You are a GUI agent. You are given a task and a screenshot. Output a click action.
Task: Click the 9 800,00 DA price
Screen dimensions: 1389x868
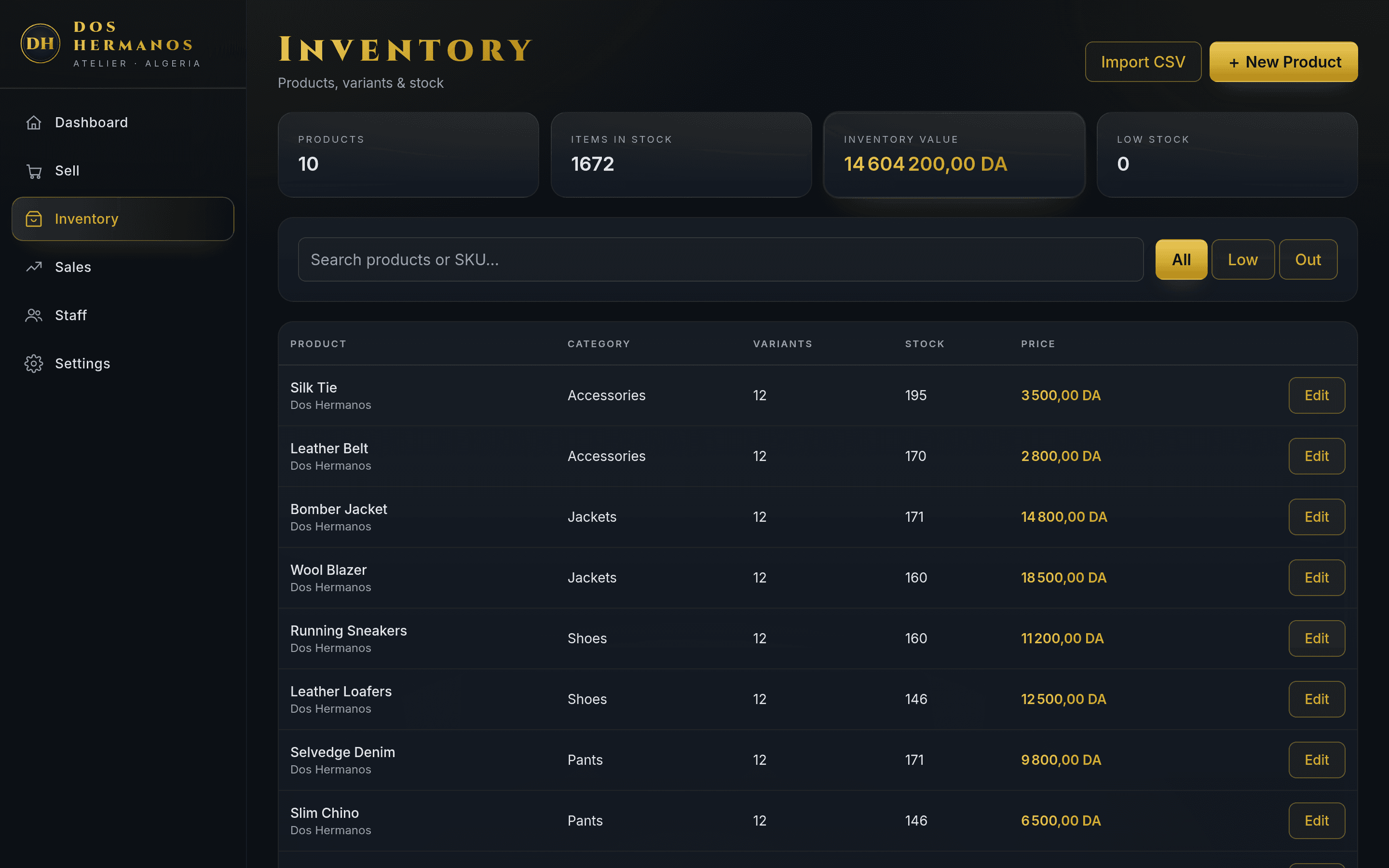[1061, 760]
